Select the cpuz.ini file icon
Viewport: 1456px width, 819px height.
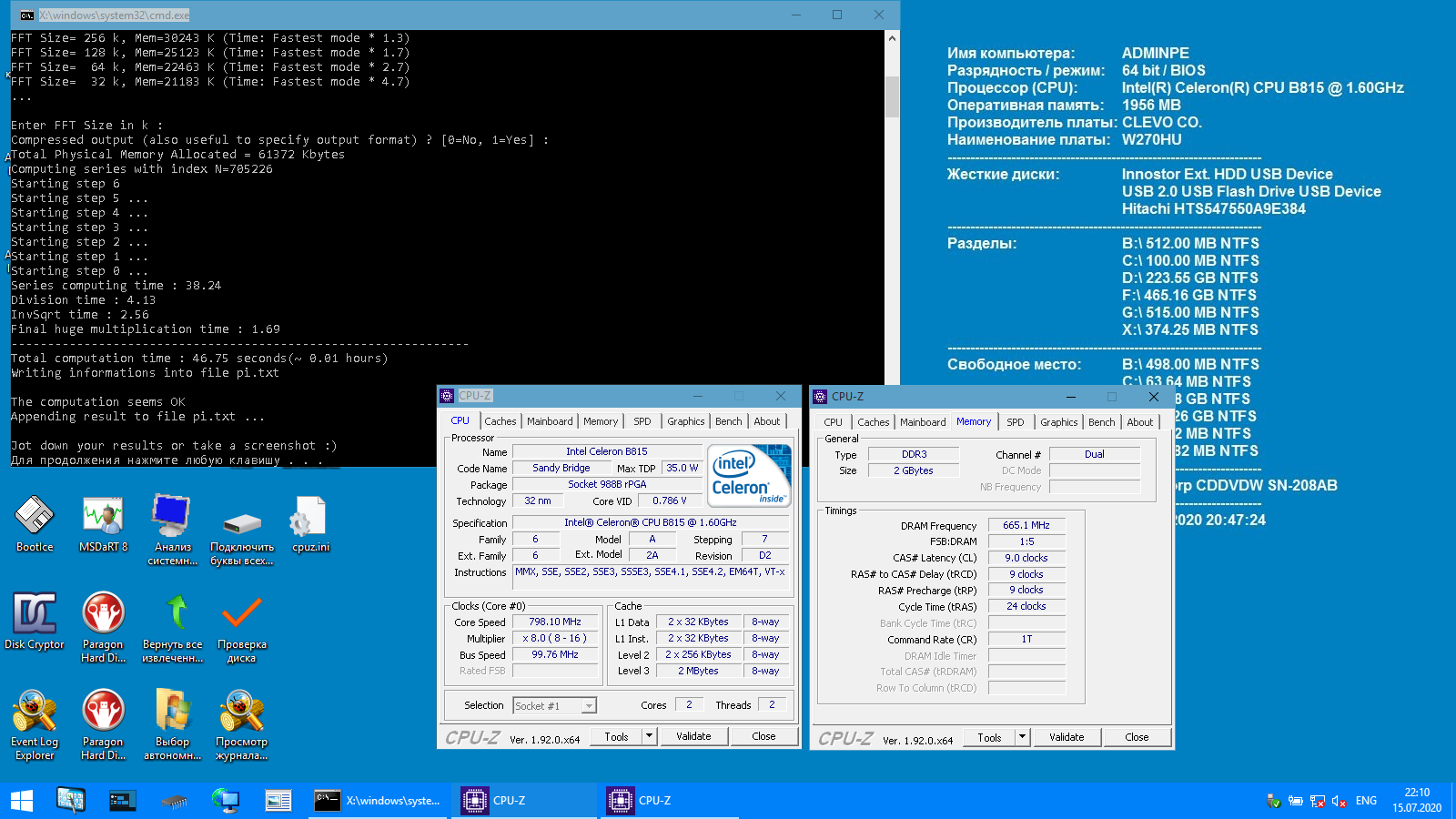click(310, 523)
